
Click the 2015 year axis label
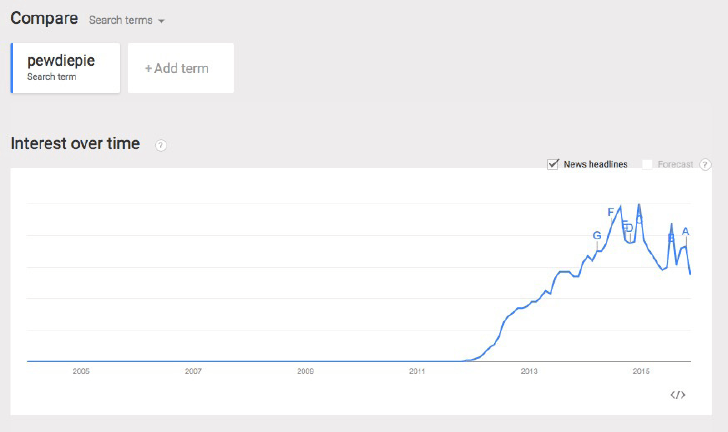641,371
